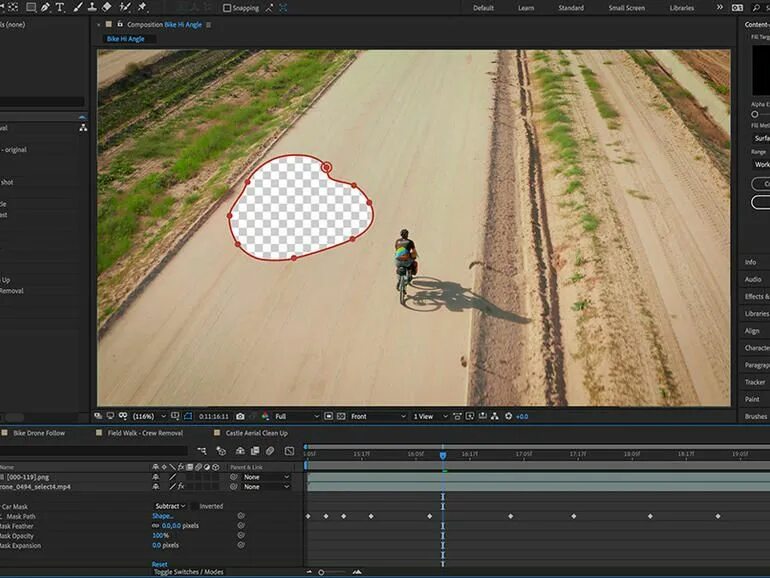
Task: Click Toggle Switches / Modes button
Action: (189, 572)
